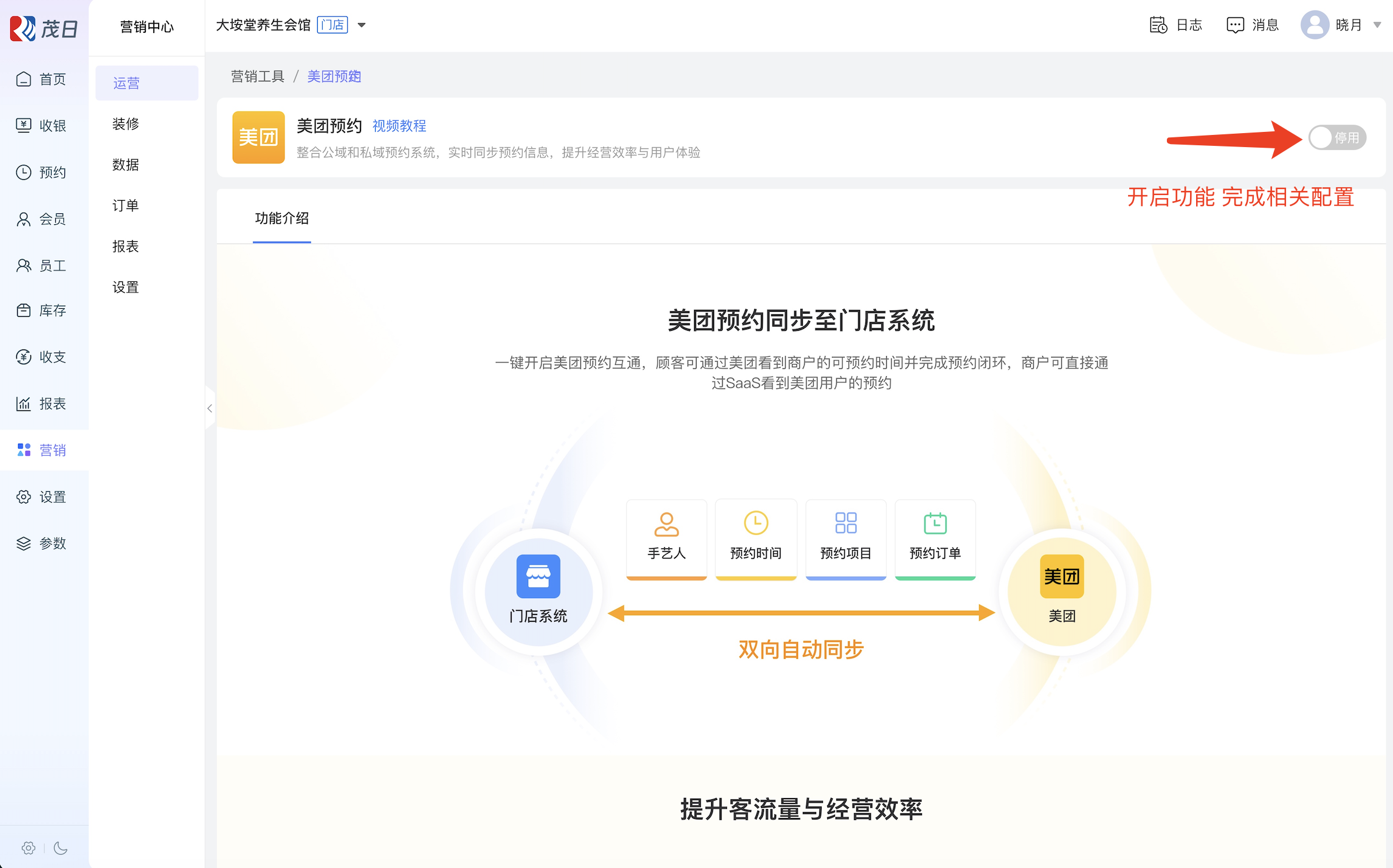Image resolution: width=1393 pixels, height=868 pixels.
Task: Open the 消息 messages icon
Action: click(x=1235, y=25)
